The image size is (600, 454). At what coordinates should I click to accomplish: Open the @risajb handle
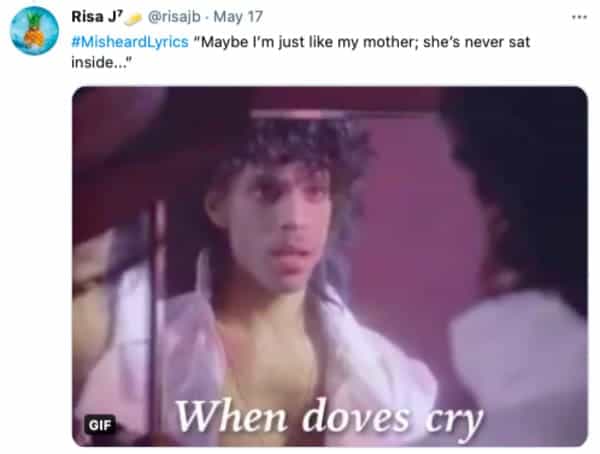click(174, 17)
